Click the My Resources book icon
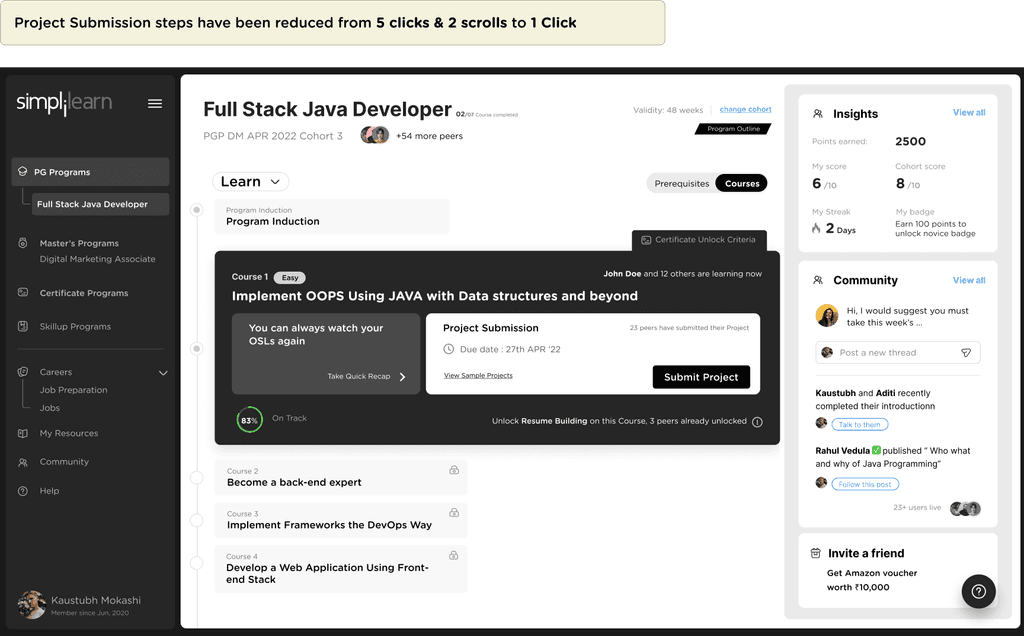The image size is (1024, 636). 23,433
